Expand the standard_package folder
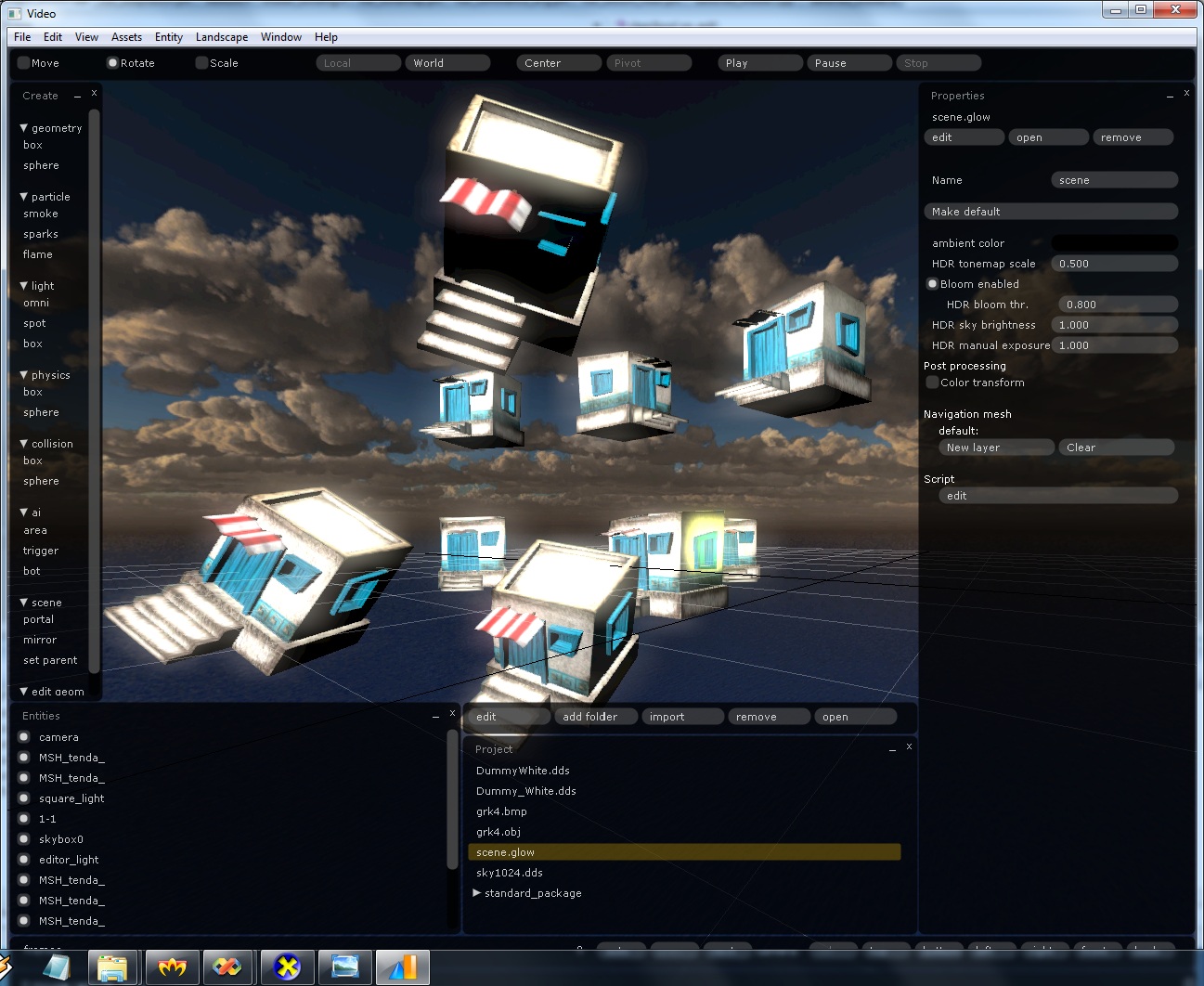Viewport: 1204px width, 986px height. point(477,893)
